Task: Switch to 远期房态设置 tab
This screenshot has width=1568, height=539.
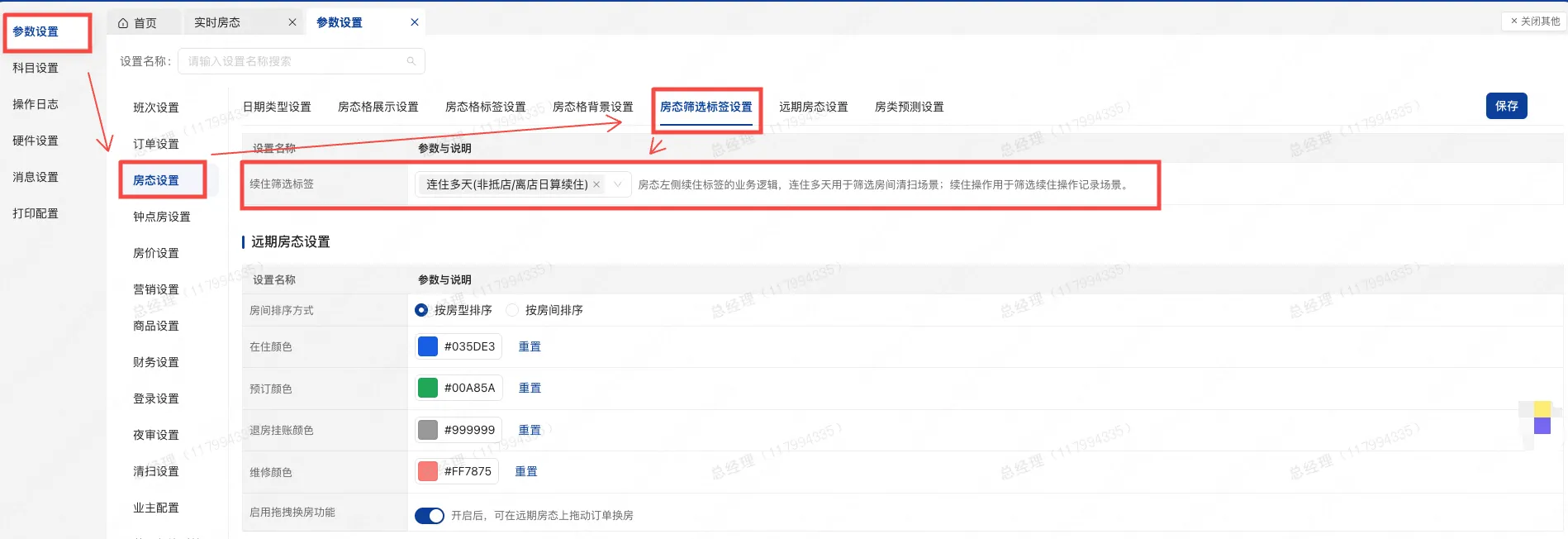Action: (x=814, y=107)
